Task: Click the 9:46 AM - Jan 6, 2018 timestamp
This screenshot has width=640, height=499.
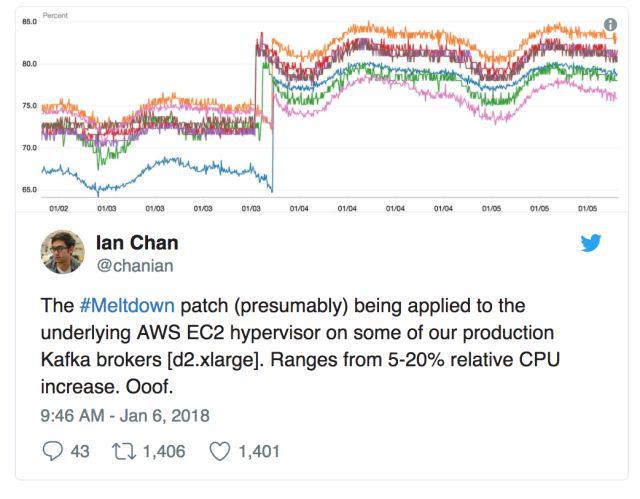Action: click(x=125, y=413)
